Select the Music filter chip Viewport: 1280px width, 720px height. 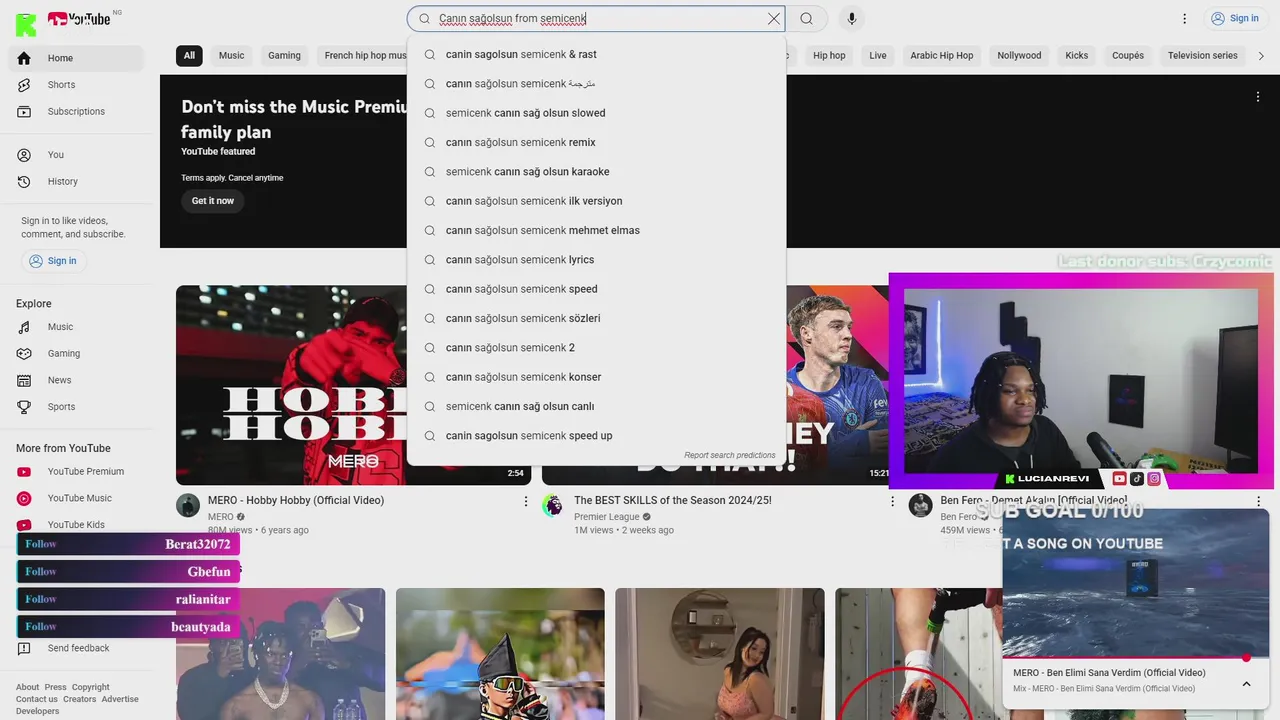point(231,56)
